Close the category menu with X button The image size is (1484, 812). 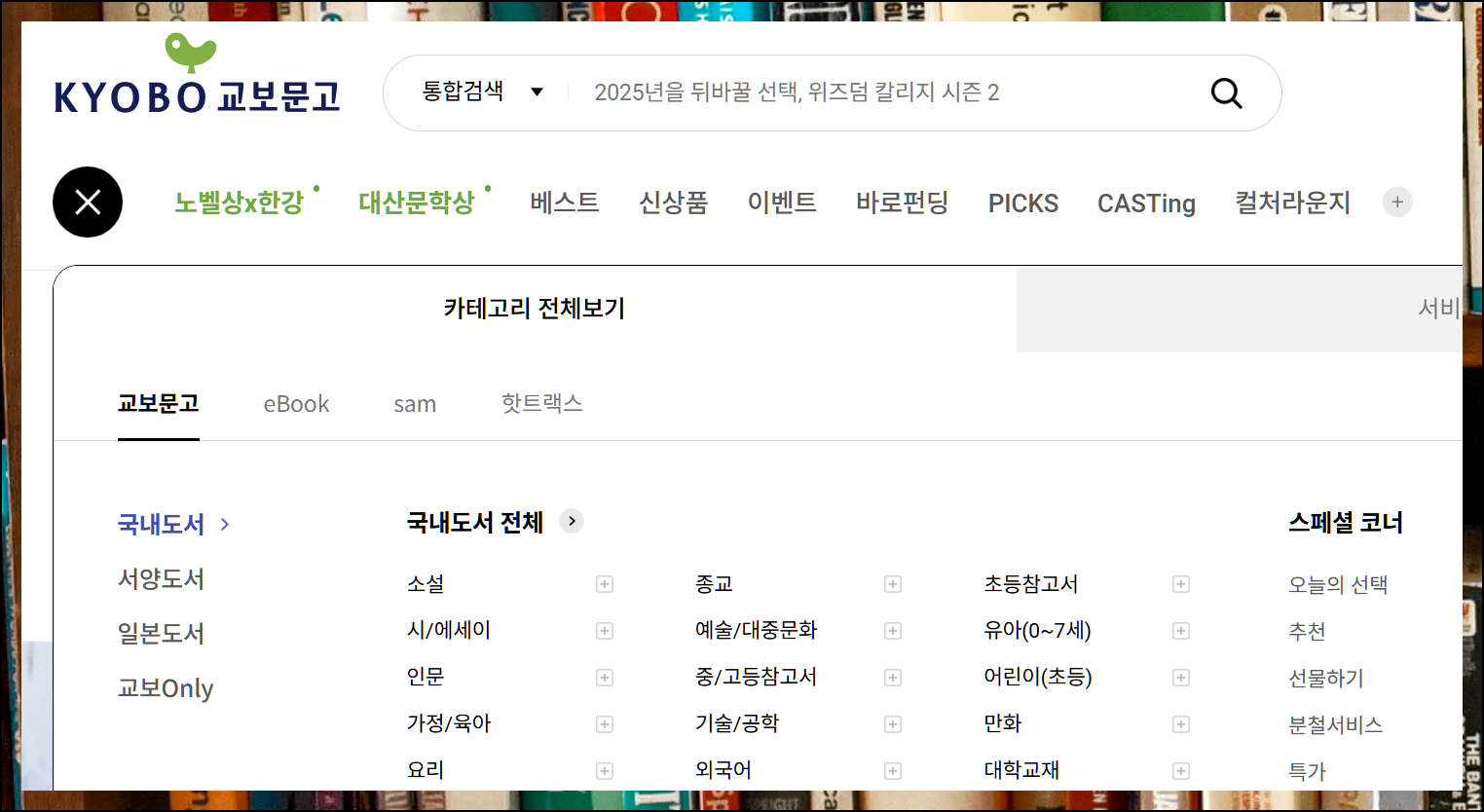click(88, 203)
